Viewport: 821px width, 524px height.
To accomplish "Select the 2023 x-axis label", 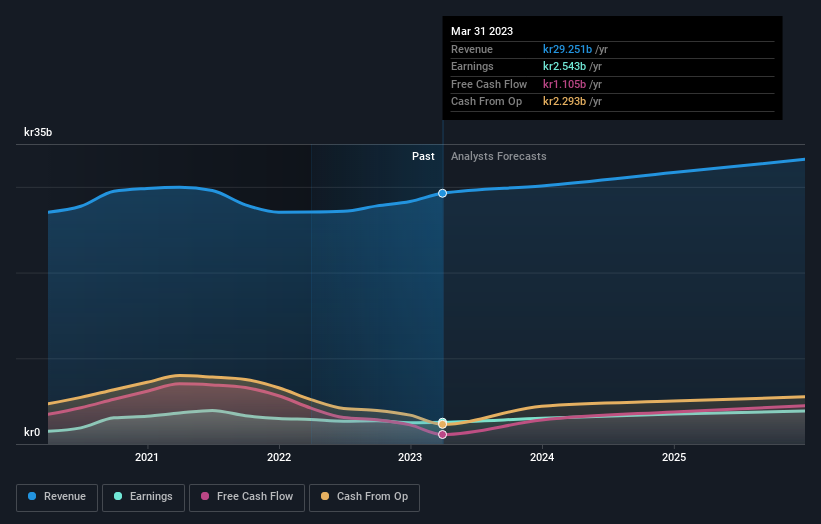I will [x=410, y=457].
